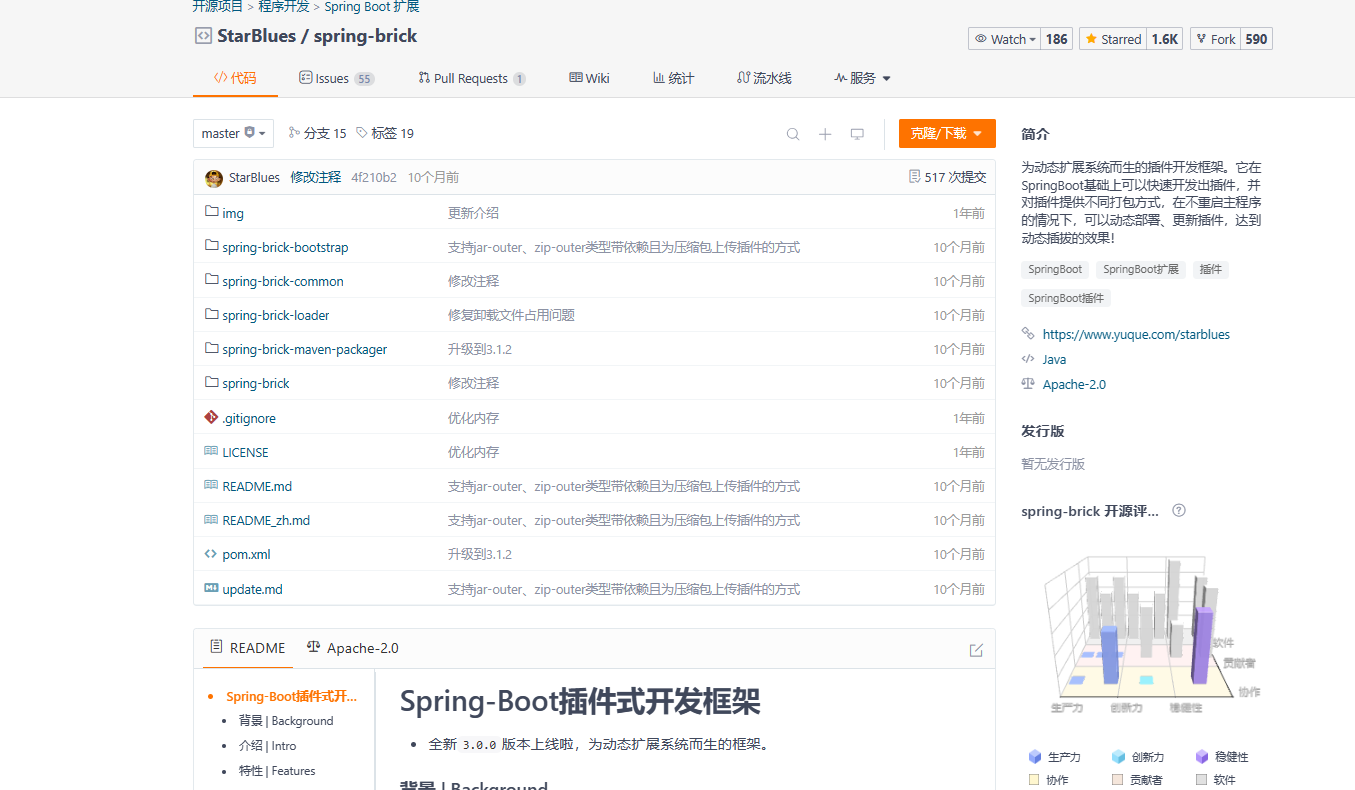Open the README_zh.md file
Viewport: 1355px width, 790px height.
(266, 520)
